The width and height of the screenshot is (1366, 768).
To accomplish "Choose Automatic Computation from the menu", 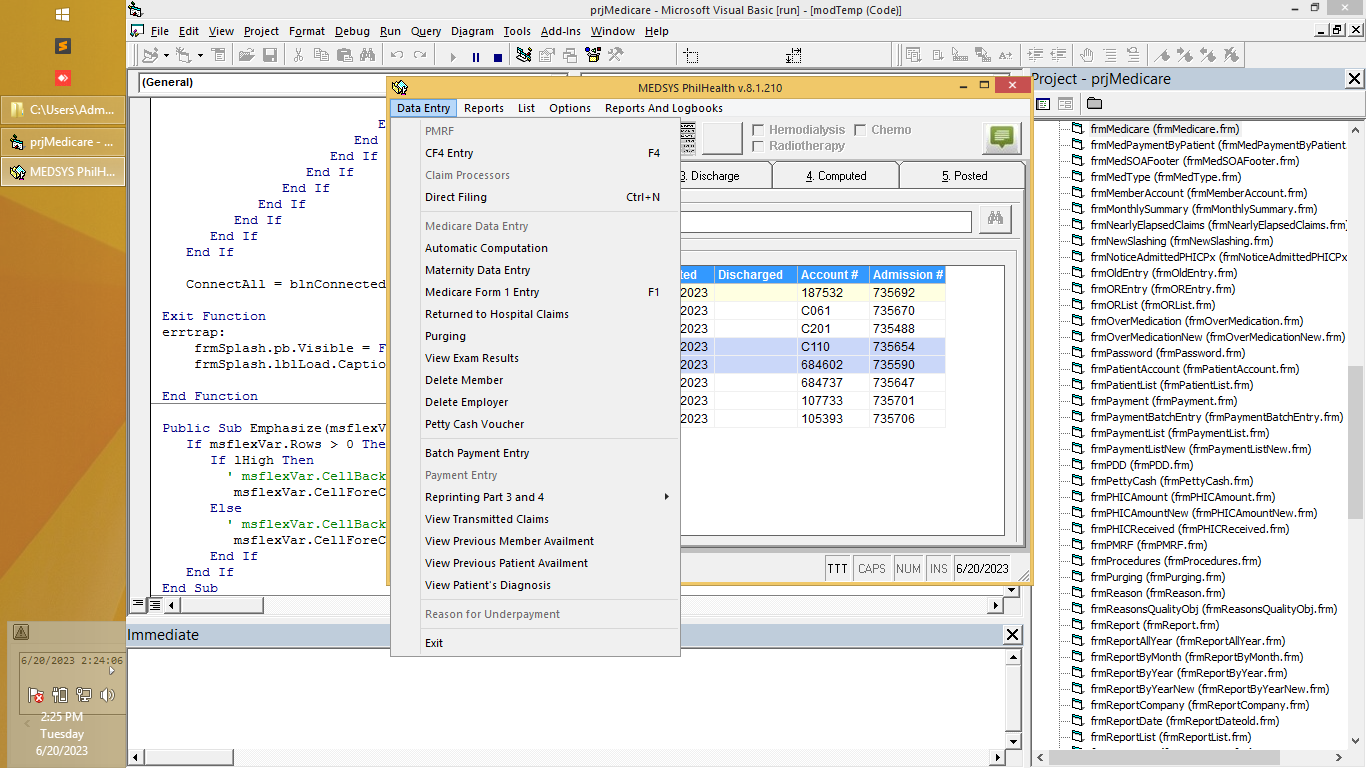I will [486, 248].
